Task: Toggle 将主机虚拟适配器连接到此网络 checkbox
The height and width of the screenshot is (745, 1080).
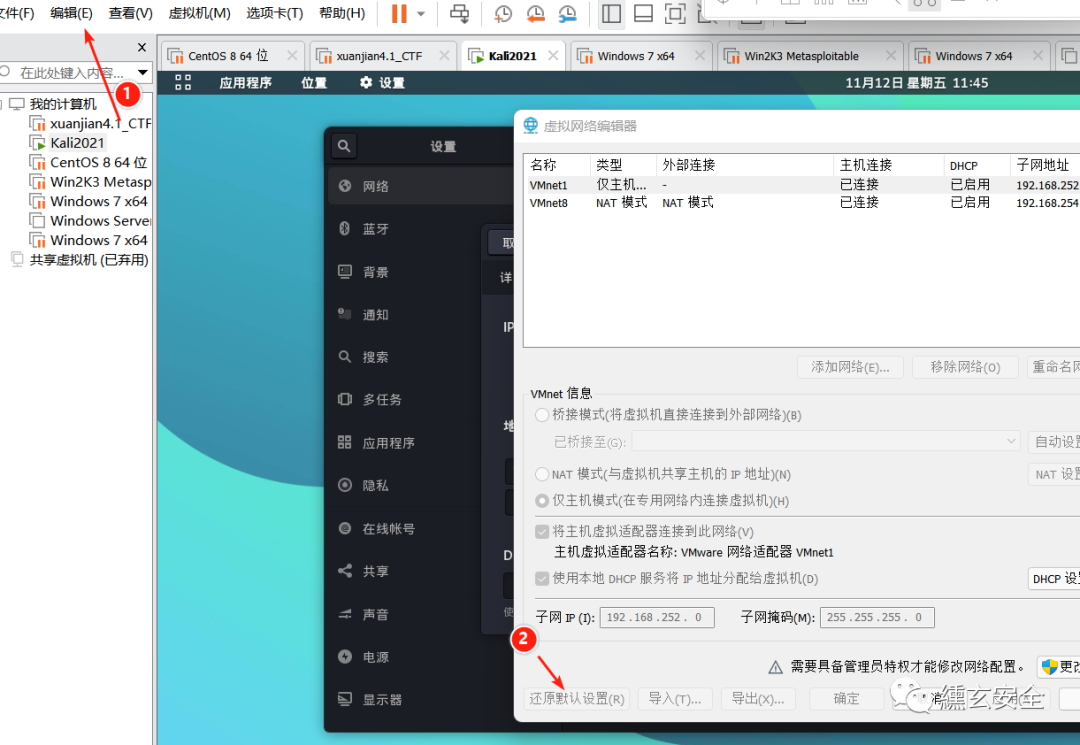Action: (542, 532)
